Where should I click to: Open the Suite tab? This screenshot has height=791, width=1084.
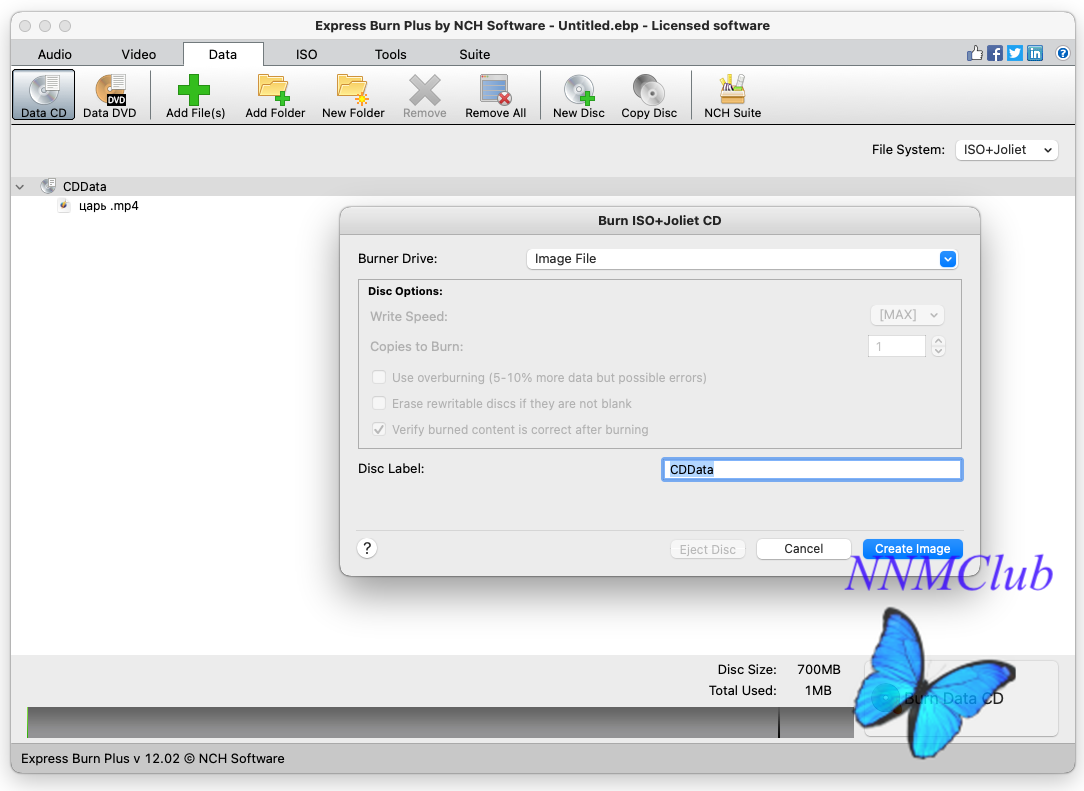pos(474,54)
